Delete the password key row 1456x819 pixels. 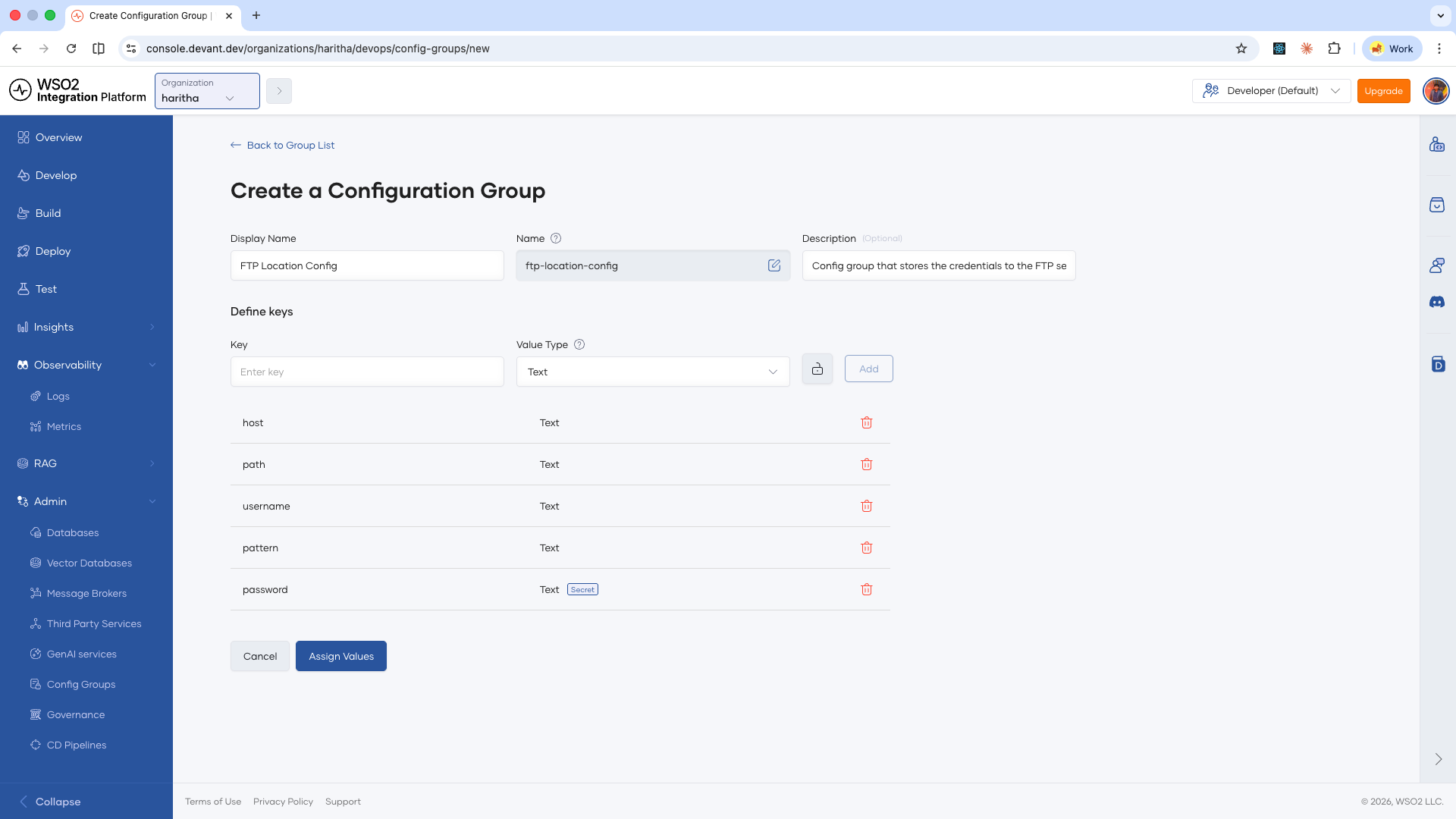[x=867, y=589]
